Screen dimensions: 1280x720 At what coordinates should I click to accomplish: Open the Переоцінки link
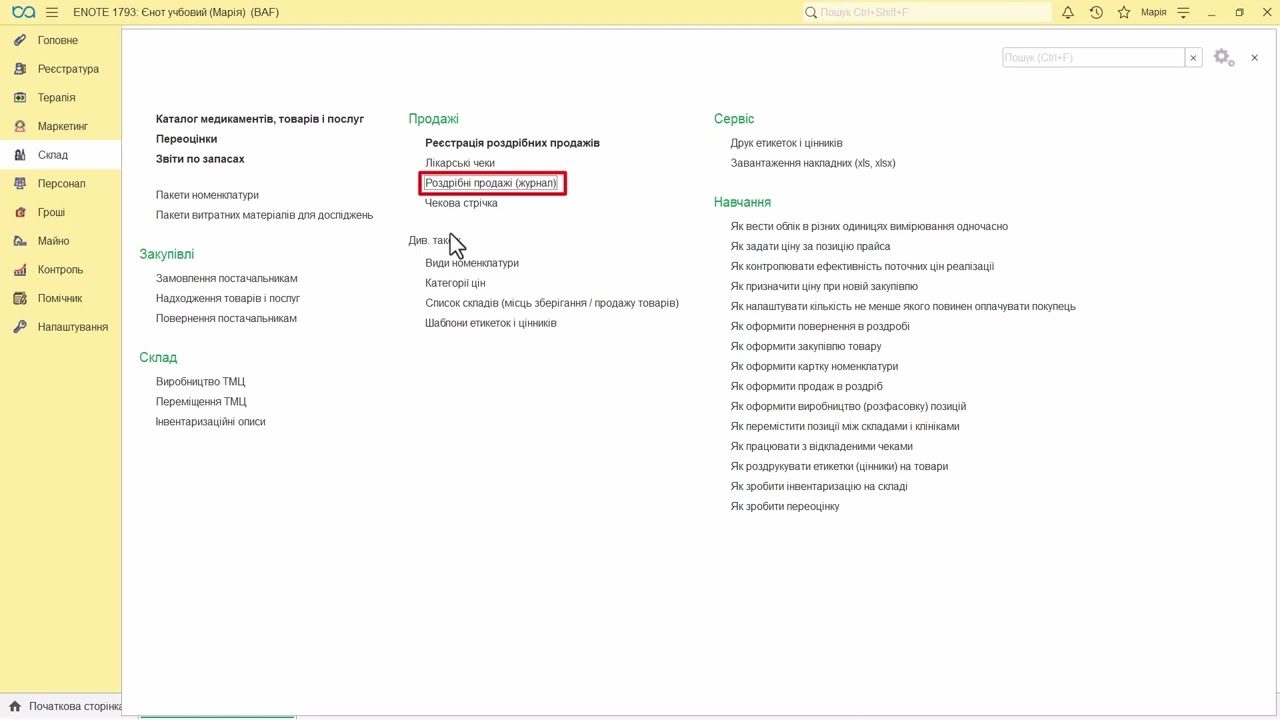point(186,139)
